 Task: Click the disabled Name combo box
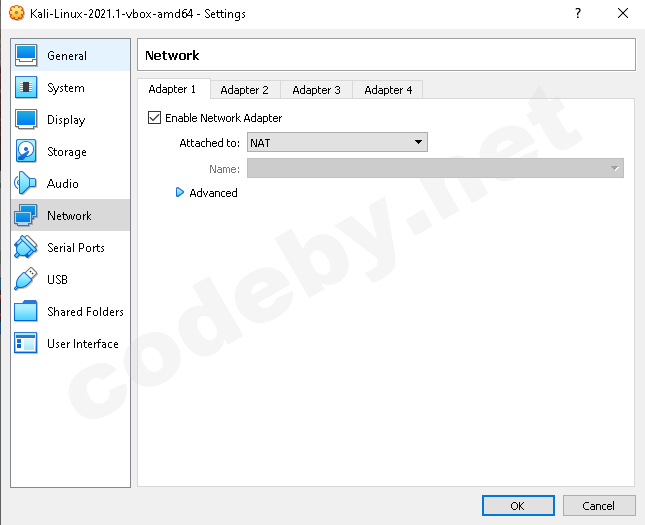point(435,168)
